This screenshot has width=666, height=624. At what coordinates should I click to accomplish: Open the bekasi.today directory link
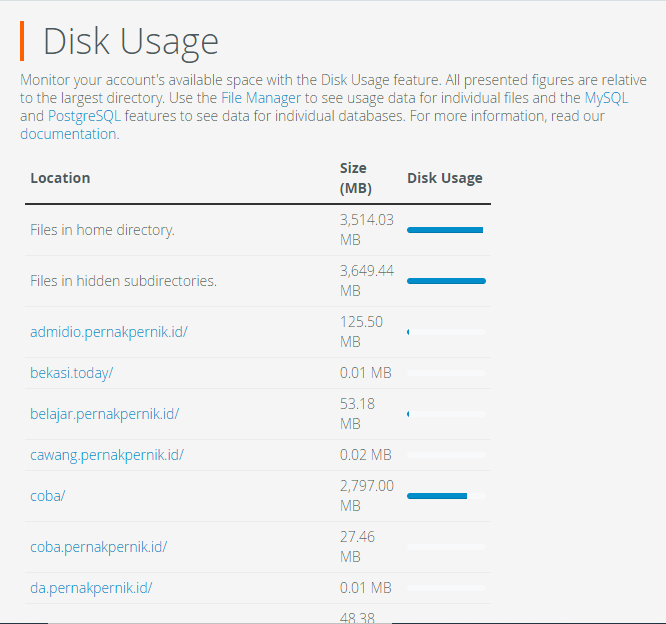point(71,373)
